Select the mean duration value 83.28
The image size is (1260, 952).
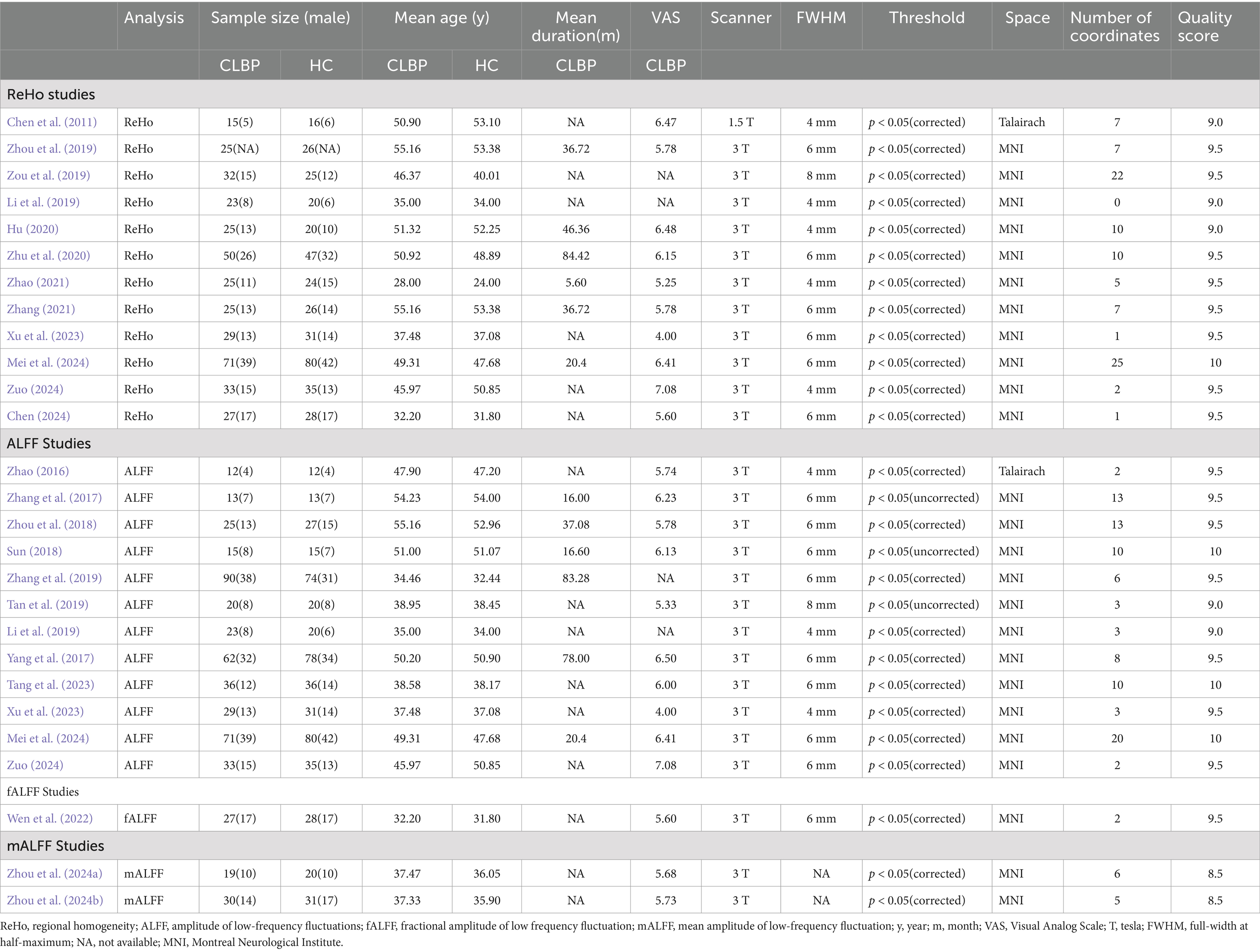(576, 578)
